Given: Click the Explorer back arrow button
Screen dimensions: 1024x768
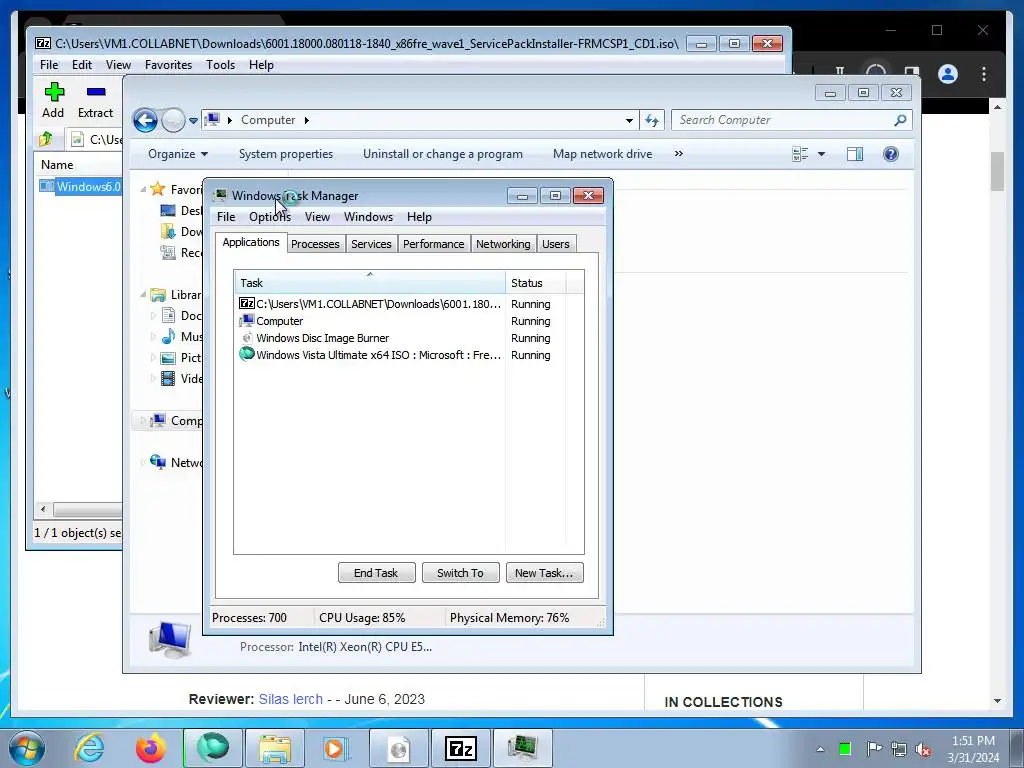Looking at the screenshot, I should pyautogui.click(x=145, y=120).
